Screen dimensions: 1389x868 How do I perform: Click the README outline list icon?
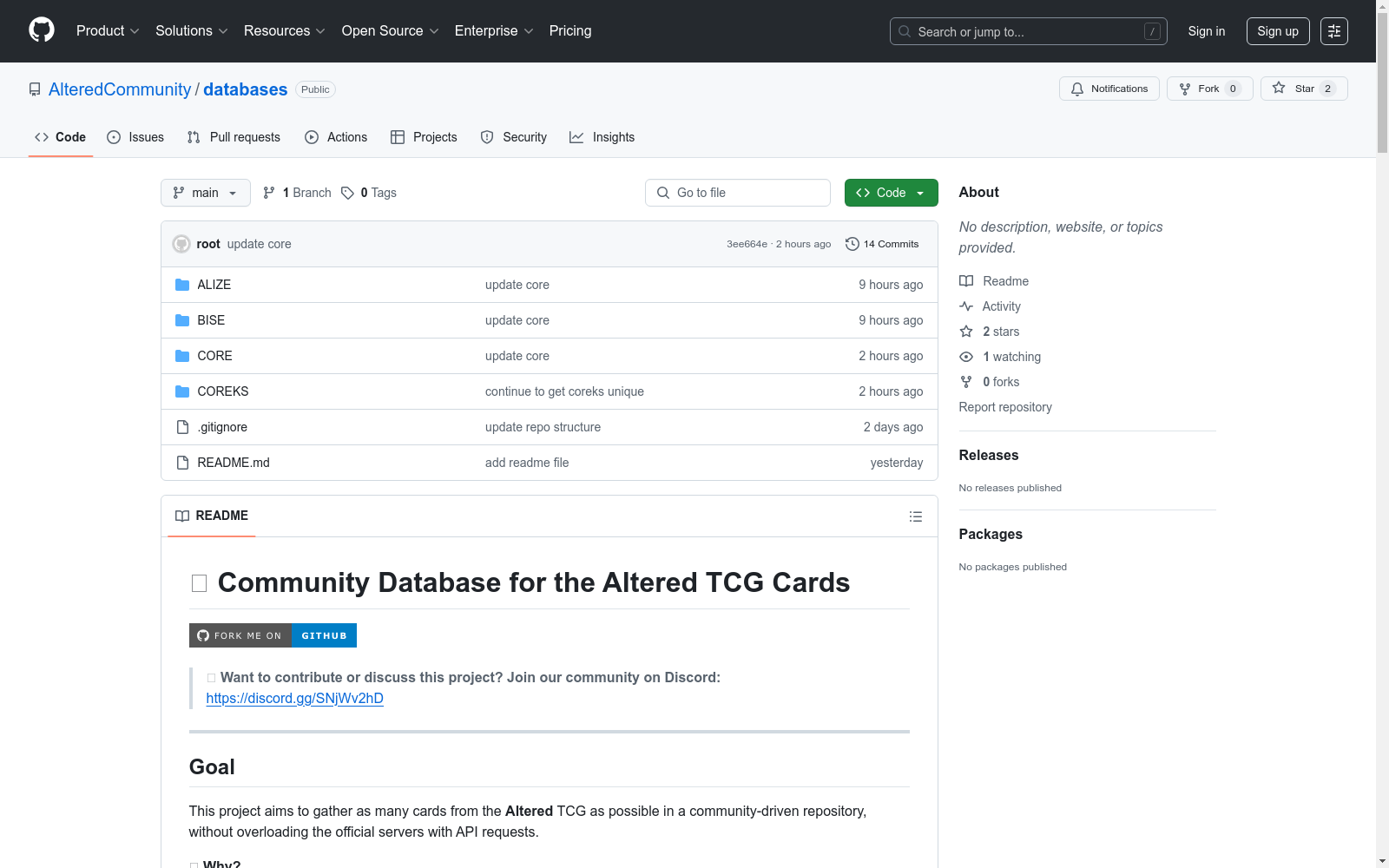916,516
